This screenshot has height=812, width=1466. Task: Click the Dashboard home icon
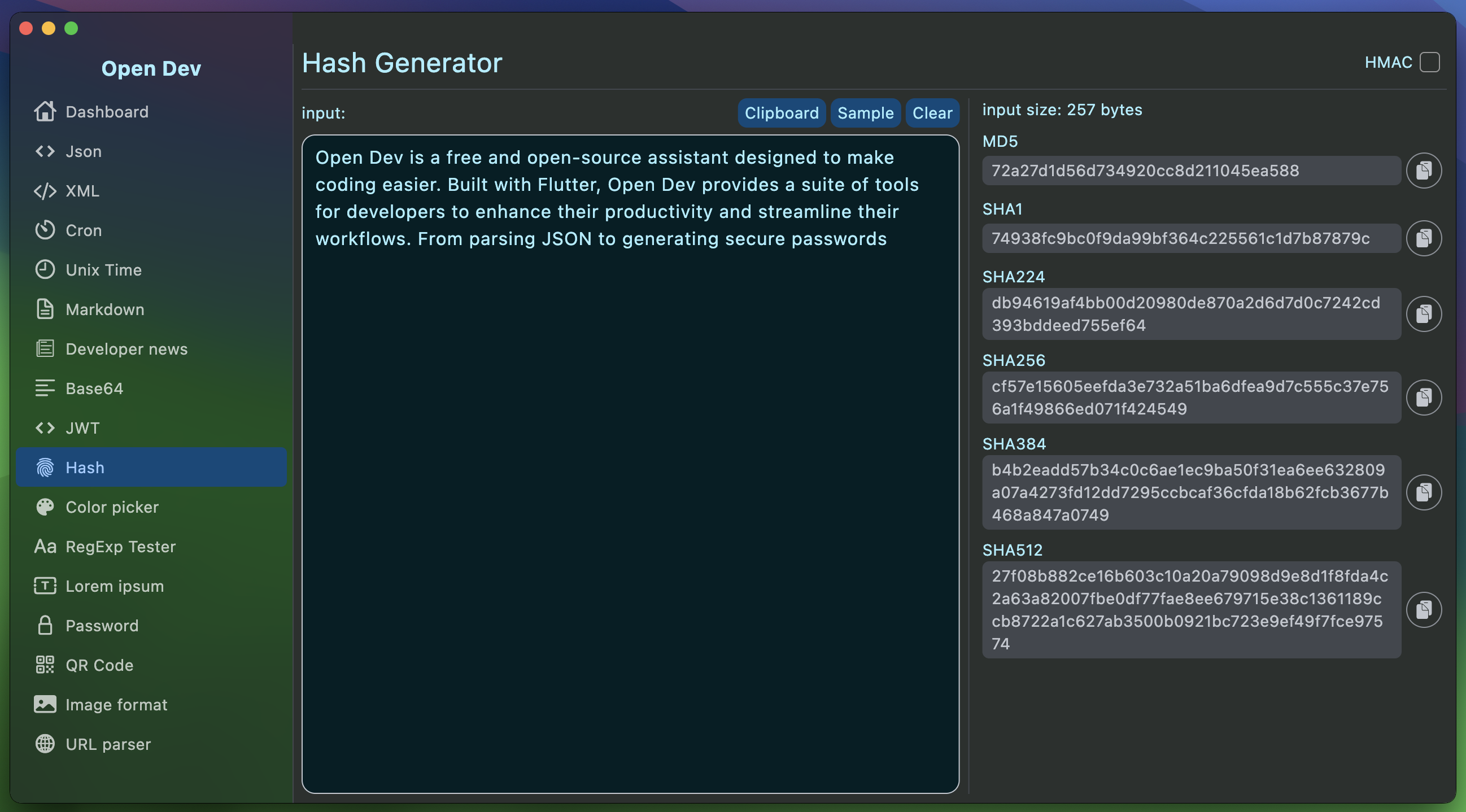click(x=45, y=112)
